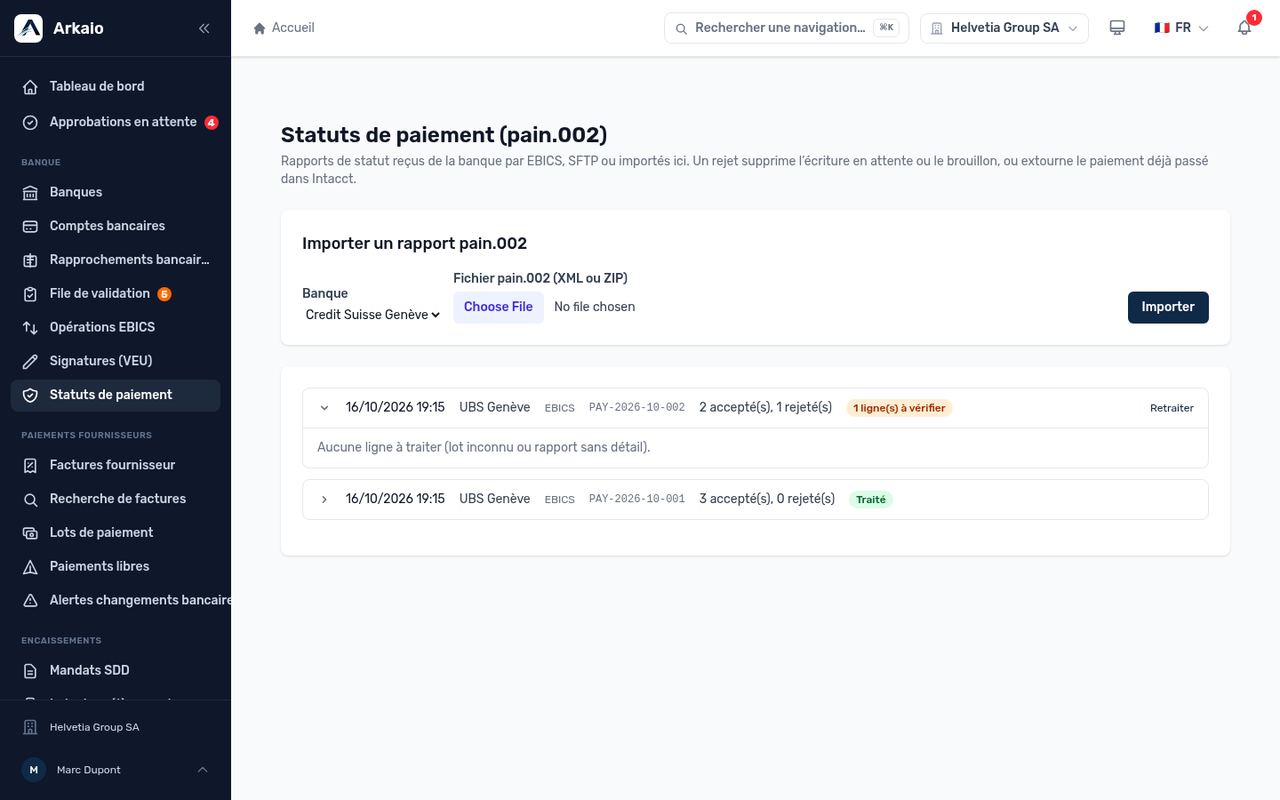
Task: Click the Rechercher une navigation search field
Action: click(786, 28)
